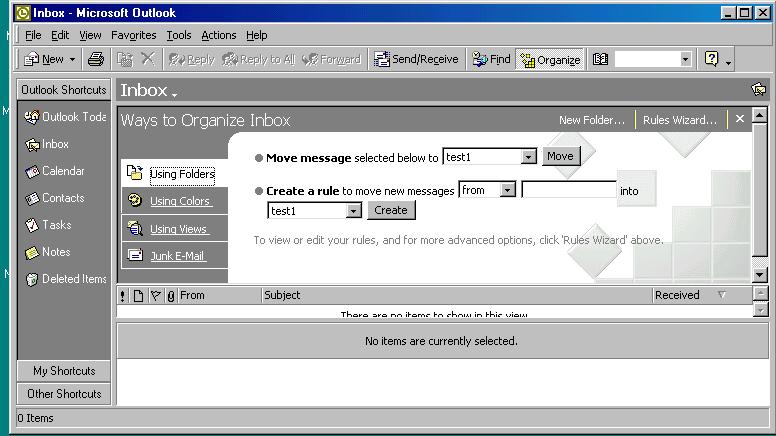Screen dimensions: 776x436
Task: Click the Outlook Shortcuts group button
Action: pos(64,90)
